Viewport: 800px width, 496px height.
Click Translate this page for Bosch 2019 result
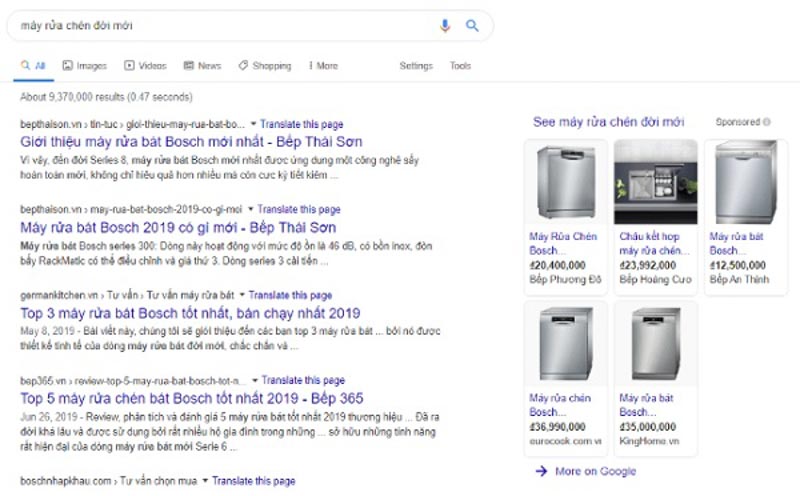pyautogui.click(x=299, y=209)
